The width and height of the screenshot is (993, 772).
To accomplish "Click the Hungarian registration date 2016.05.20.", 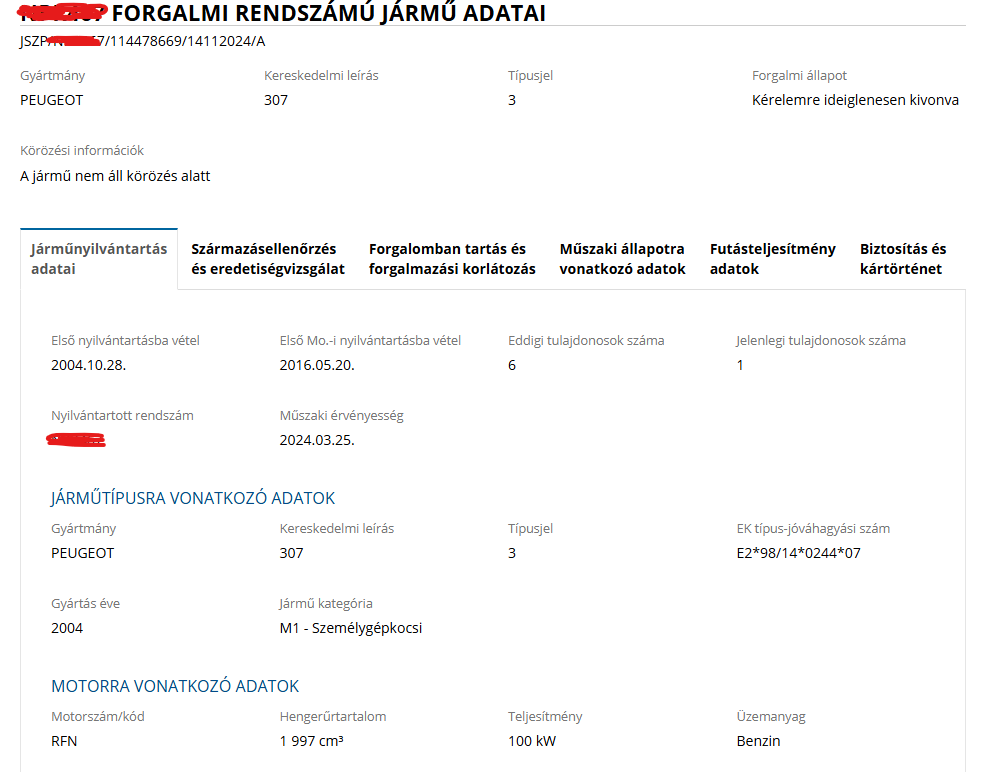I will click(x=317, y=365).
